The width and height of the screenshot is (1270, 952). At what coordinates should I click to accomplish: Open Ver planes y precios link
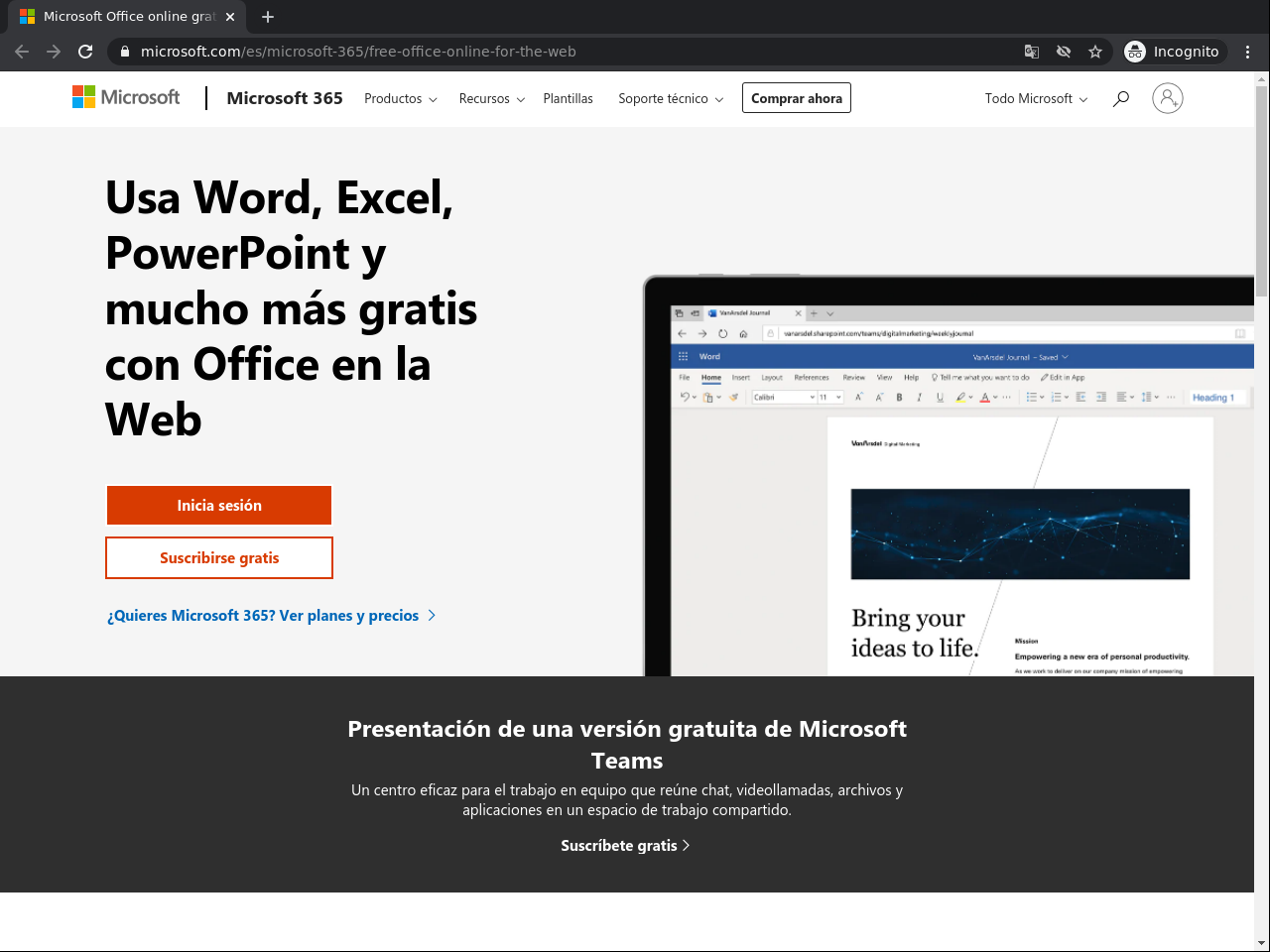pos(272,616)
